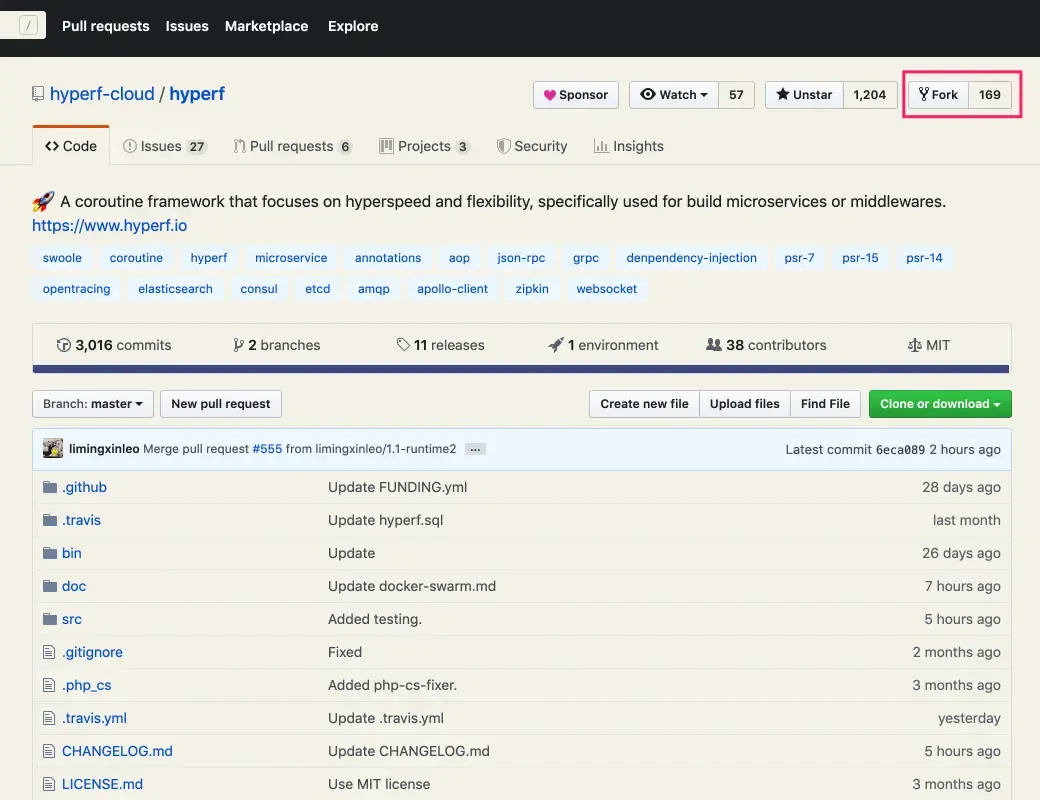Viewport: 1040px width, 800px height.
Task: Click the annotations topic tag
Action: [388, 257]
